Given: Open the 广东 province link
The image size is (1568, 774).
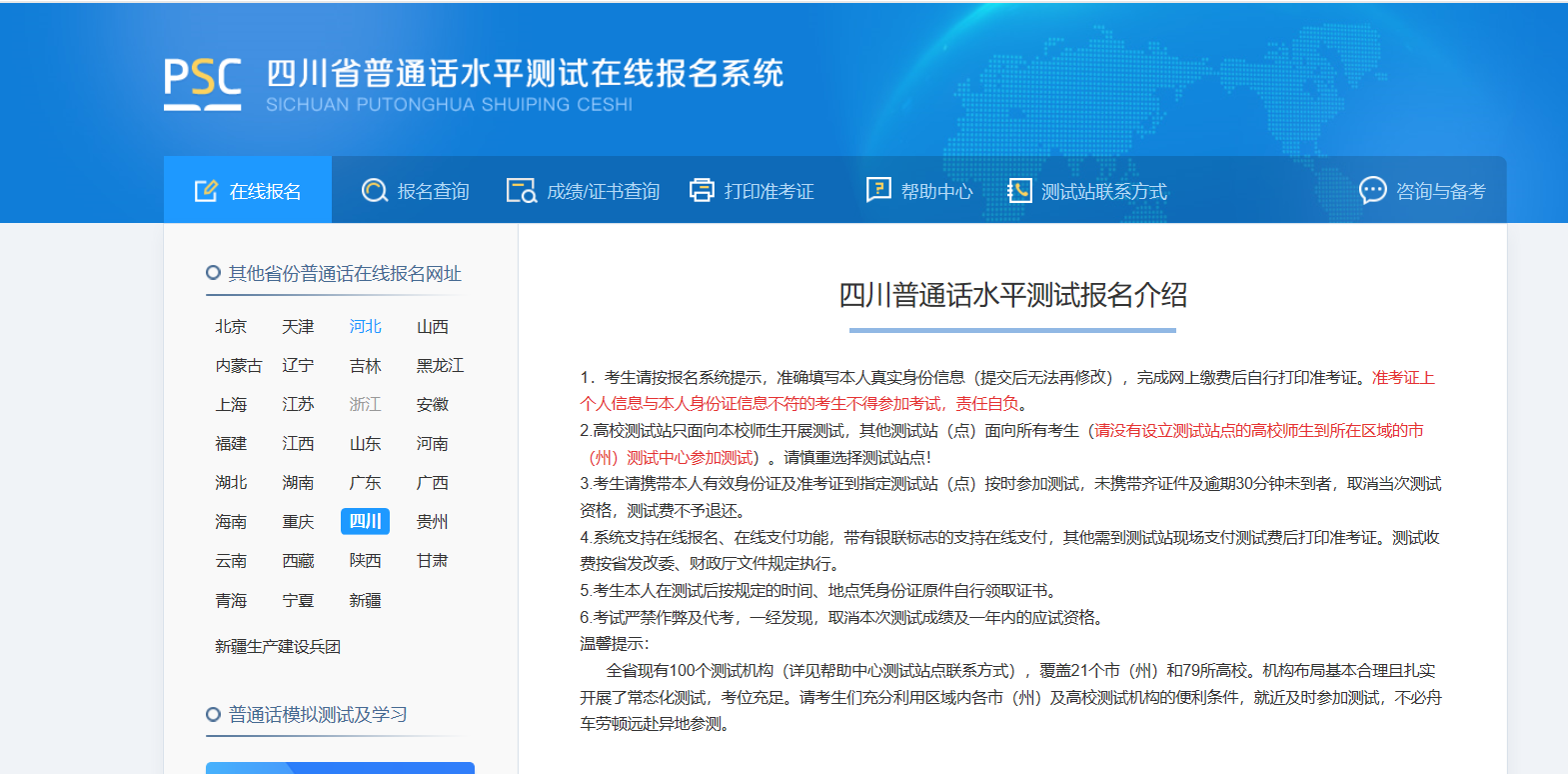Looking at the screenshot, I should tap(366, 483).
